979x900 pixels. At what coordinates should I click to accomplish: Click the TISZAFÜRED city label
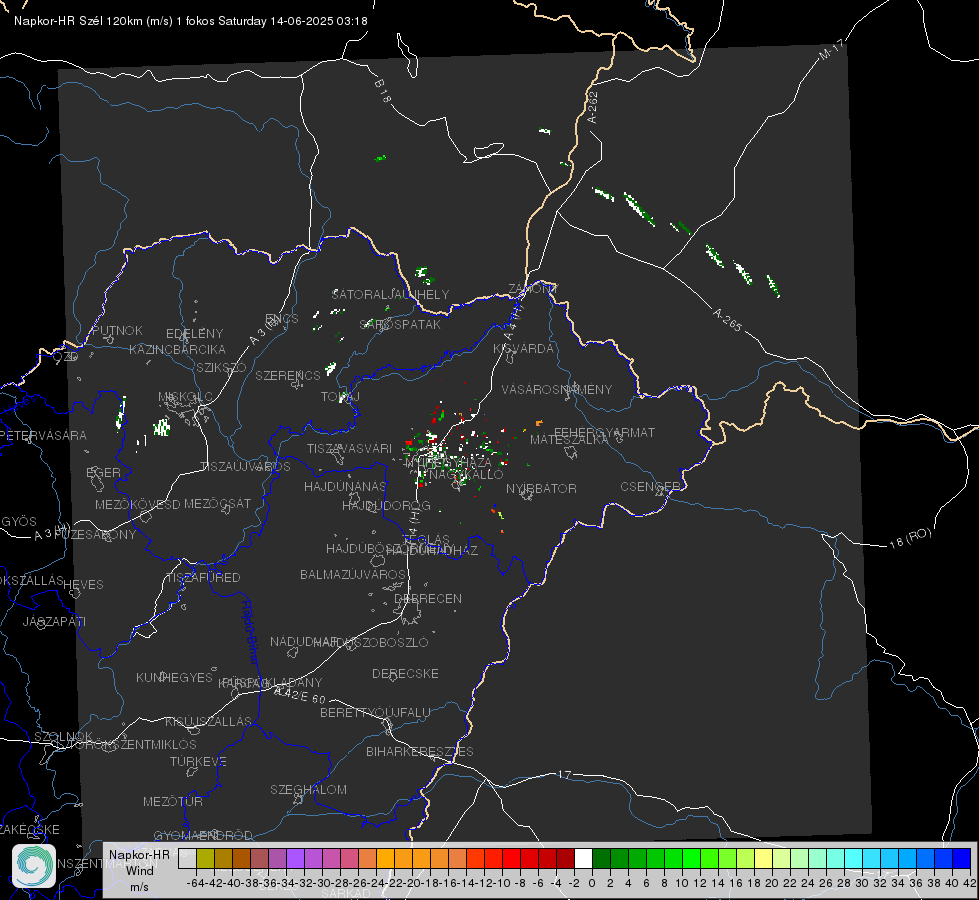click(204, 578)
